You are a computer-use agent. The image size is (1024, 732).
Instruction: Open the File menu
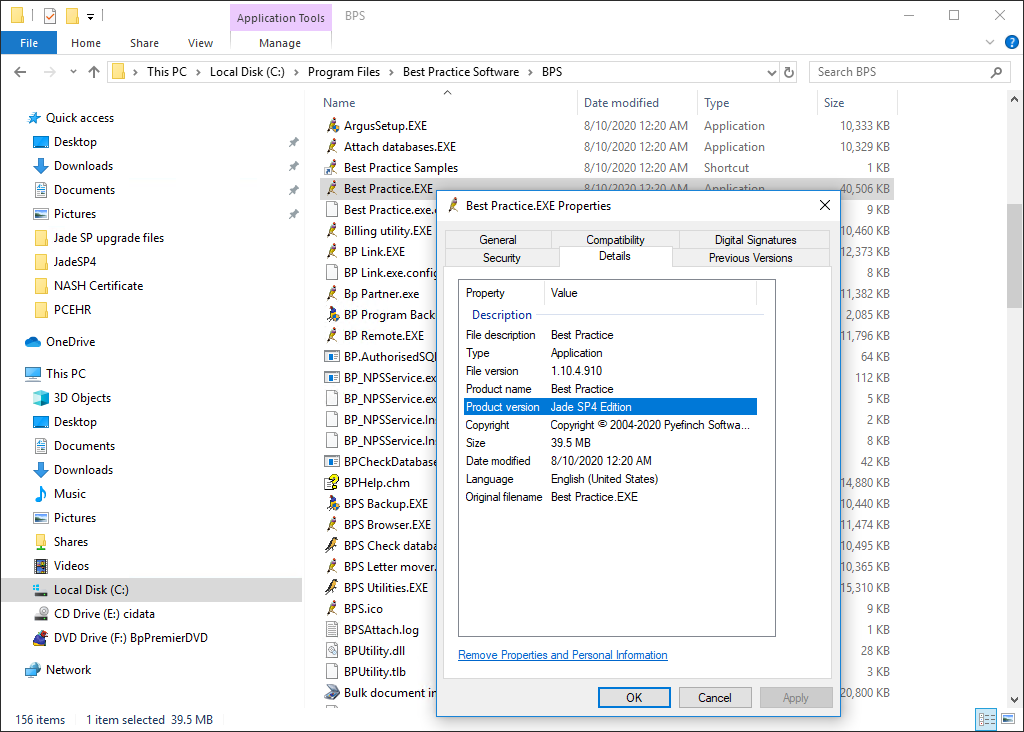pos(29,43)
